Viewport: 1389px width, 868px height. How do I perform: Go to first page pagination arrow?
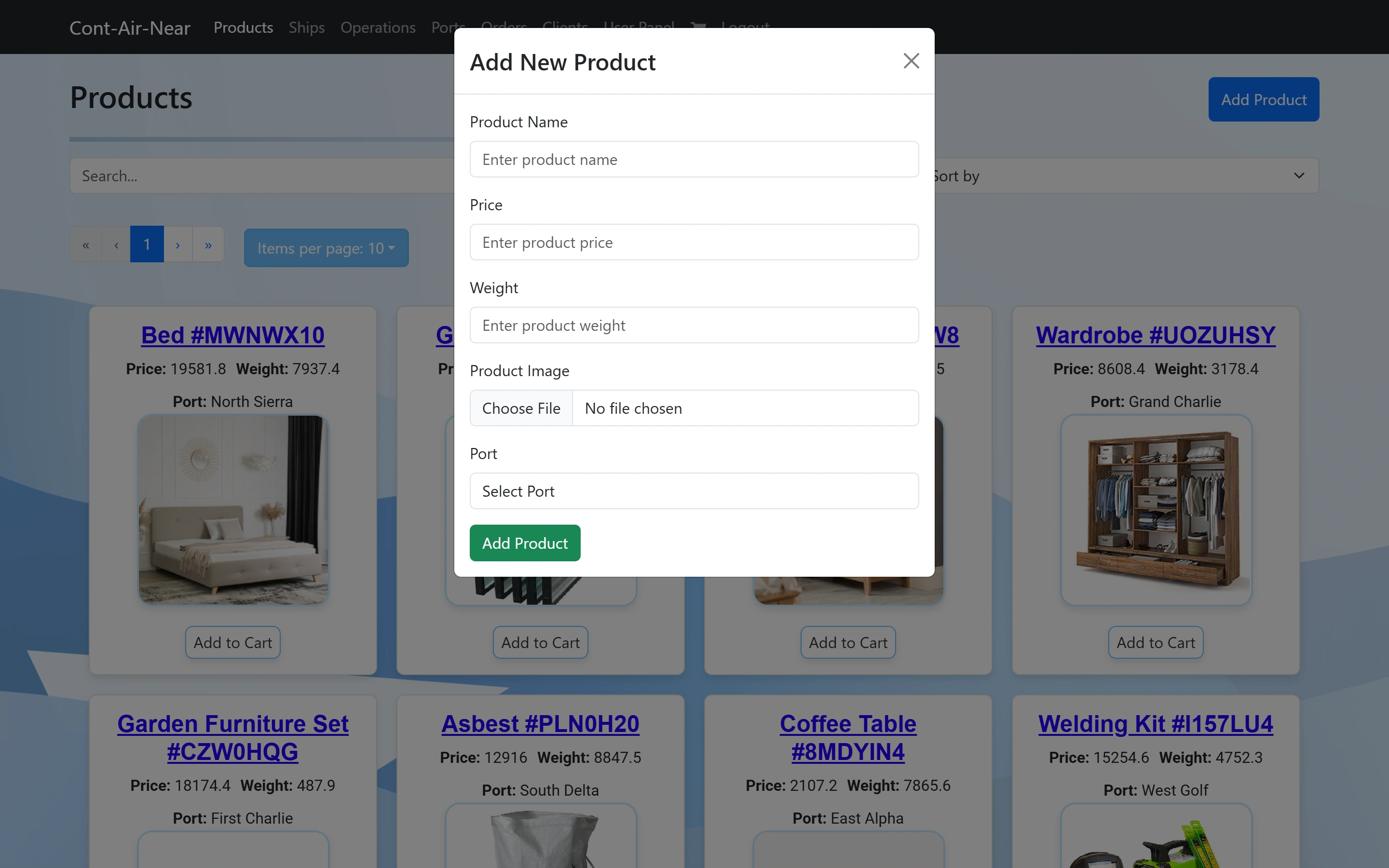tap(85, 244)
